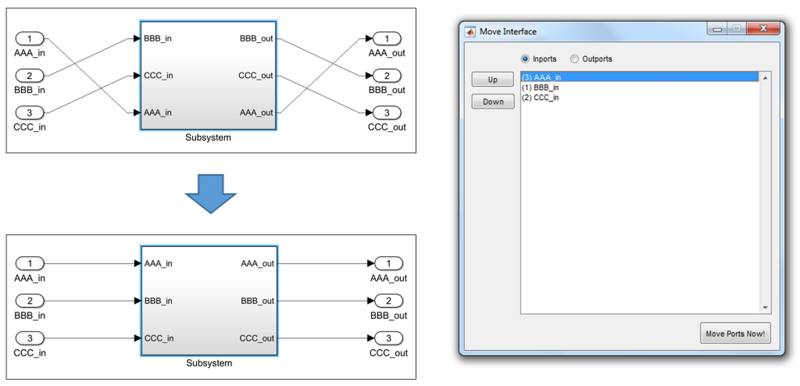800x386 pixels.
Task: Click the MATLAB icon in Move Interface title bar
Action: pos(470,32)
